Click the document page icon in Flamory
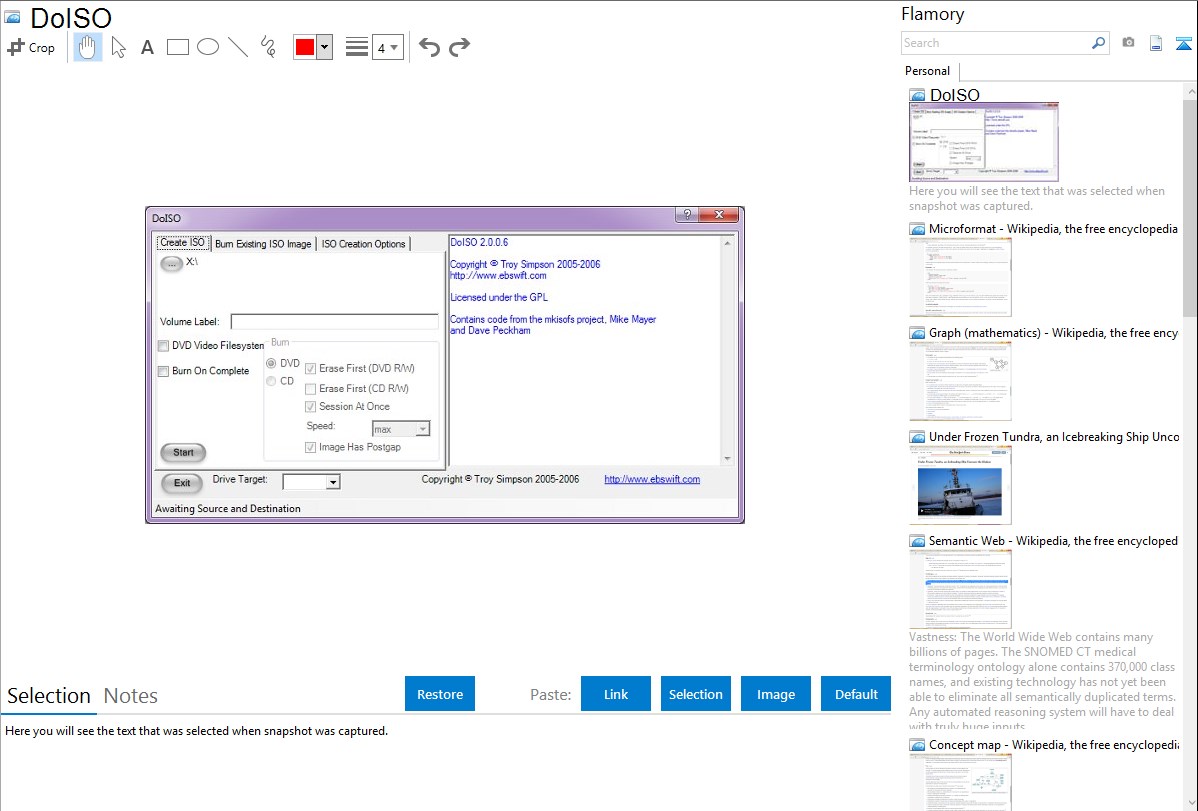1198x811 pixels. [1156, 43]
